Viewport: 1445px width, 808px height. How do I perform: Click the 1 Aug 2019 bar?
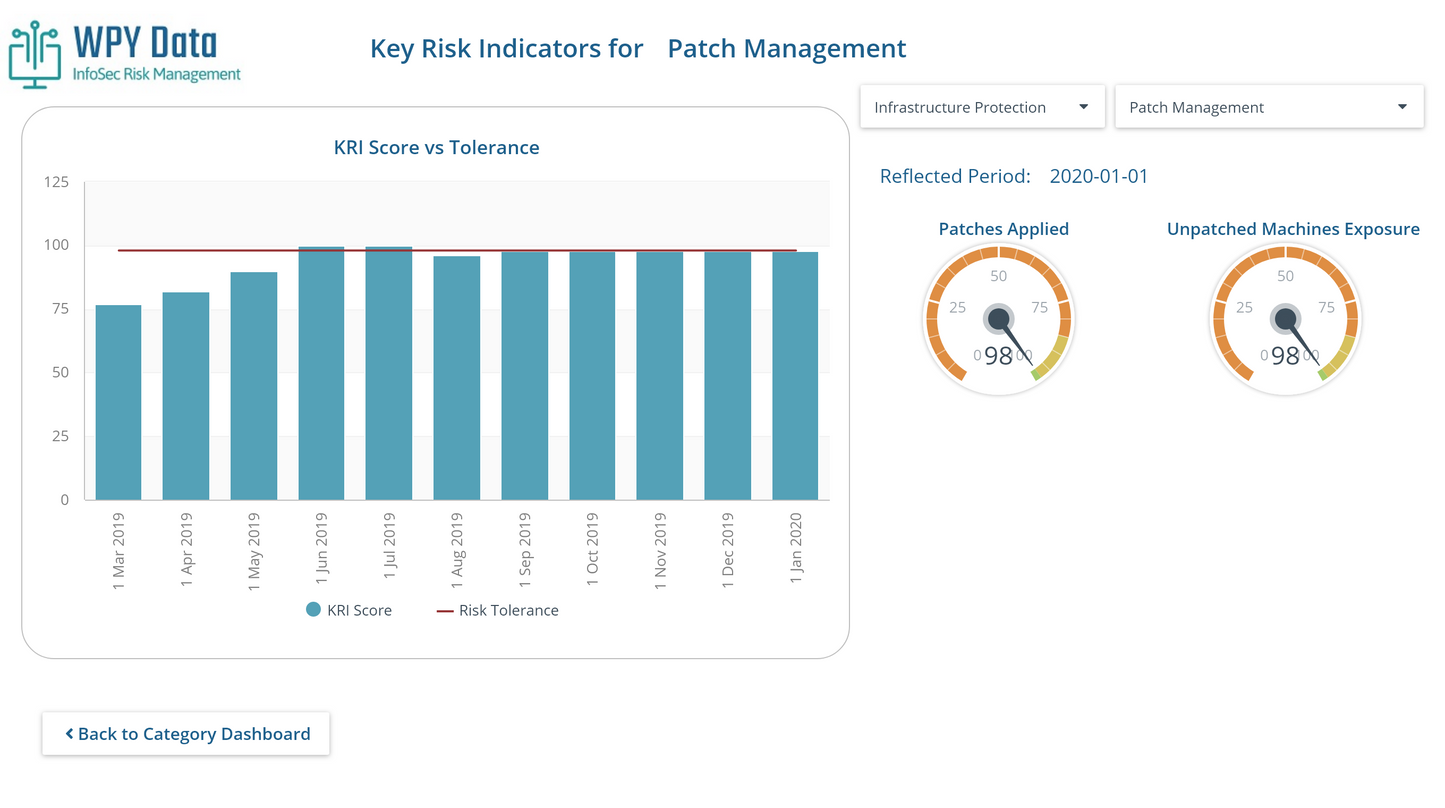point(456,378)
